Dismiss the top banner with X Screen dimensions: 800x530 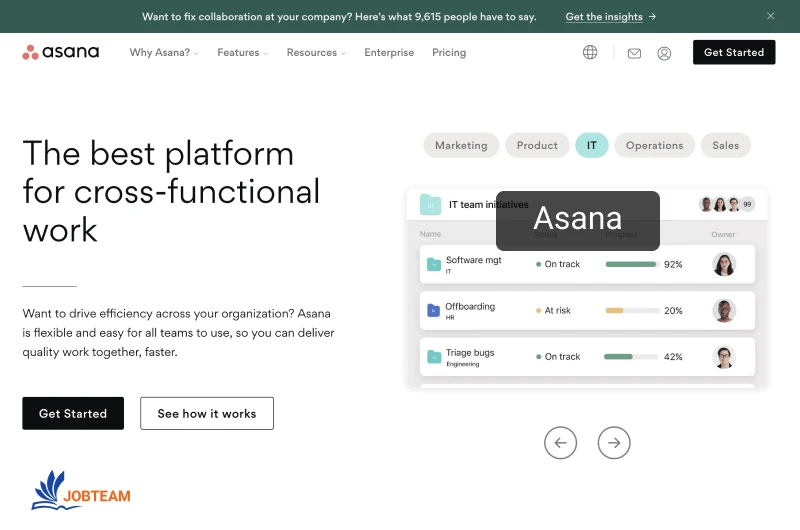click(770, 16)
